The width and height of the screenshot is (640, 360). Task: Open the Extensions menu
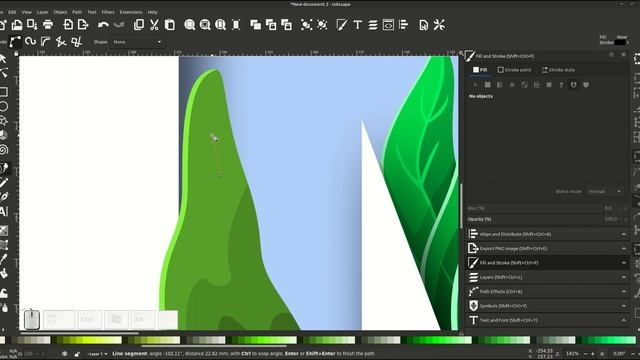point(131,12)
